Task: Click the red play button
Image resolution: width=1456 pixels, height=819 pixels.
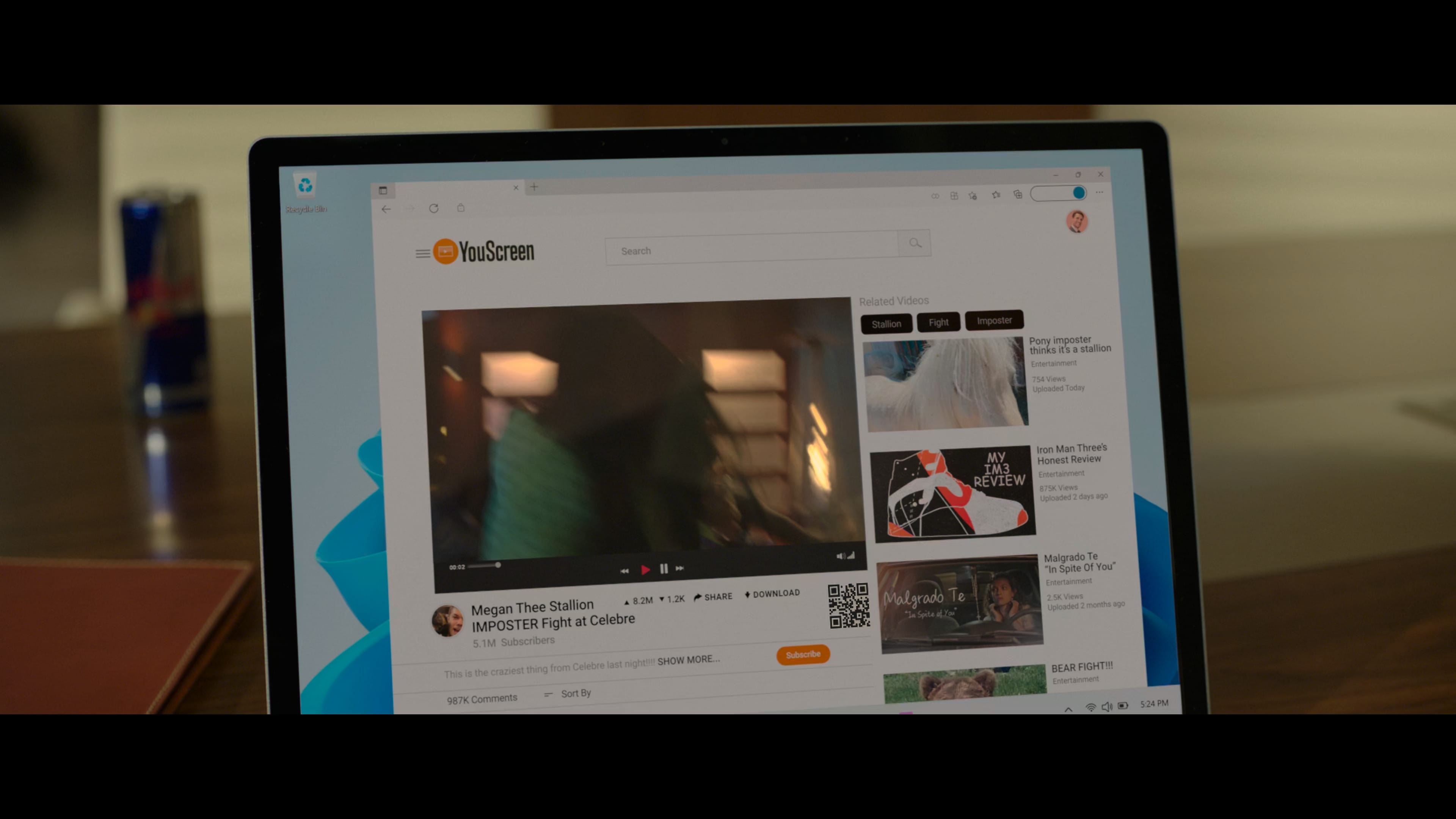Action: [645, 570]
